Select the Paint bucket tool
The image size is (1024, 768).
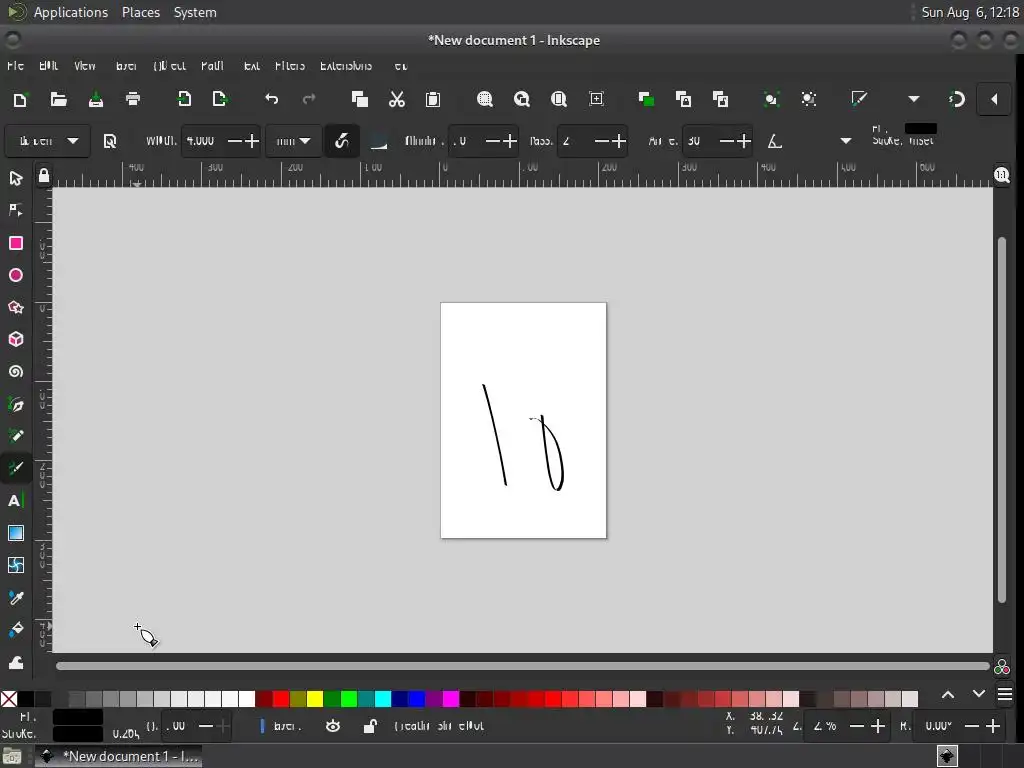point(16,630)
